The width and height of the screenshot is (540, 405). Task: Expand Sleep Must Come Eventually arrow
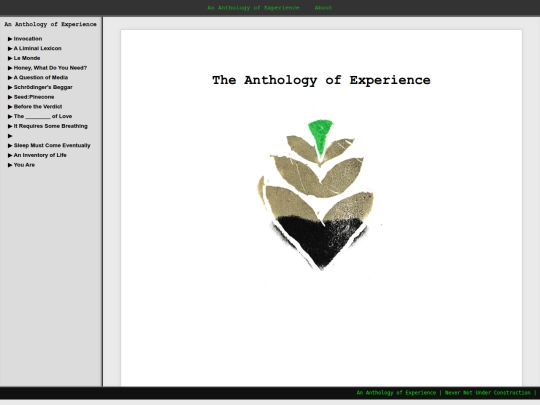click(x=10, y=146)
